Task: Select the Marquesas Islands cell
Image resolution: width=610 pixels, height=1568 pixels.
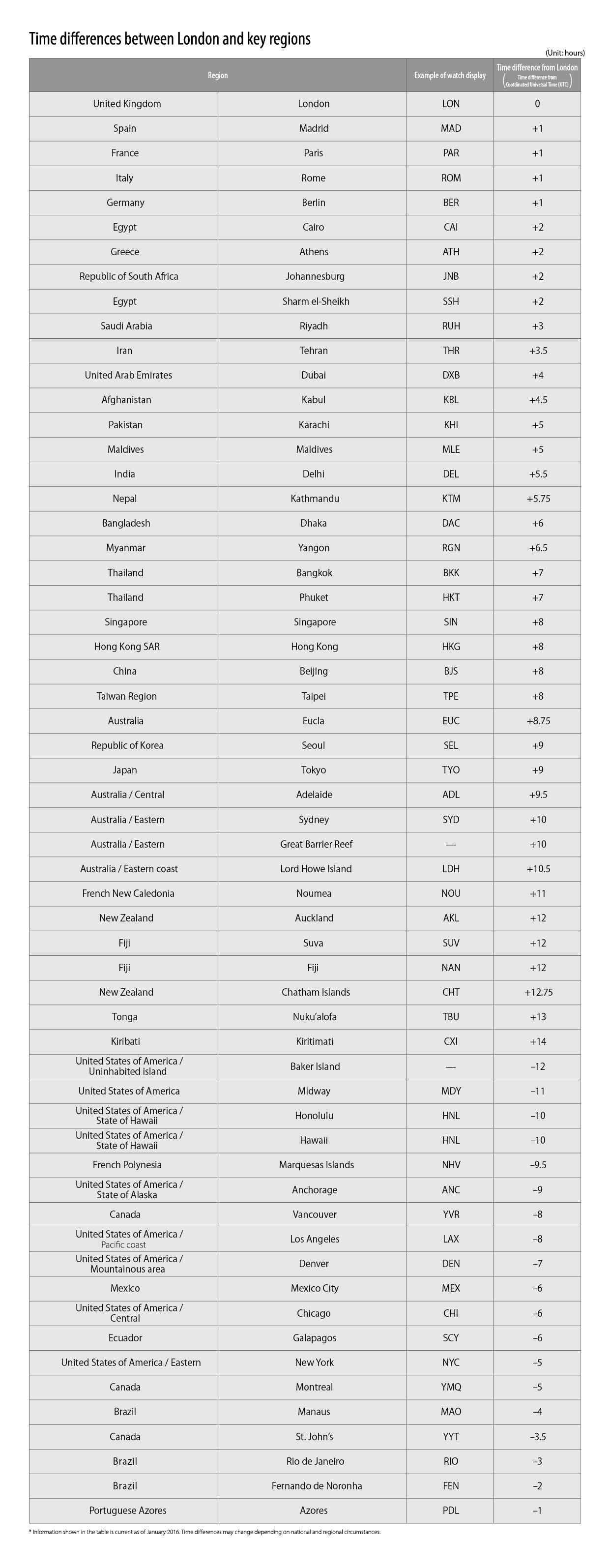Action: click(x=316, y=1165)
